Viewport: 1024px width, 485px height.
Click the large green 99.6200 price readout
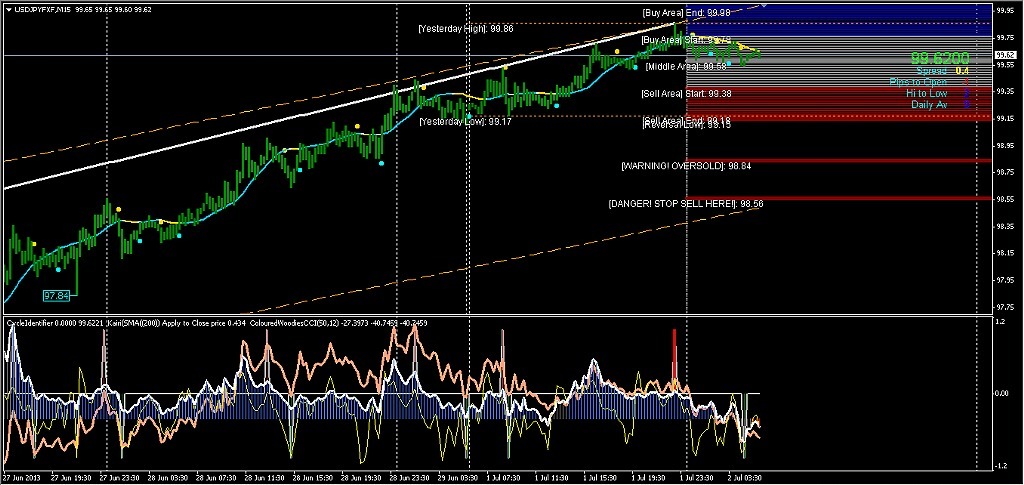tap(940, 58)
